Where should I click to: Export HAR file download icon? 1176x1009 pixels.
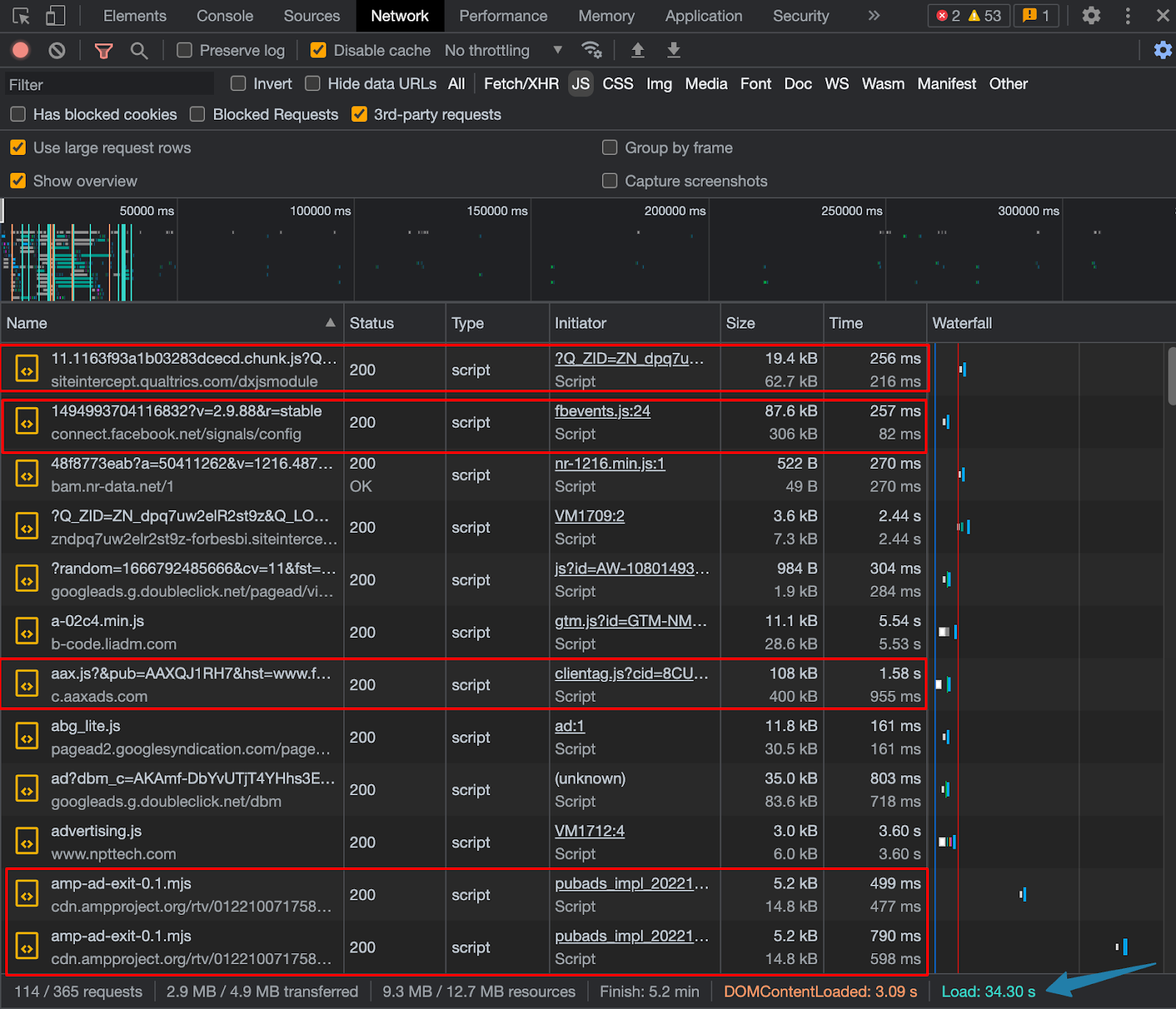[673, 50]
